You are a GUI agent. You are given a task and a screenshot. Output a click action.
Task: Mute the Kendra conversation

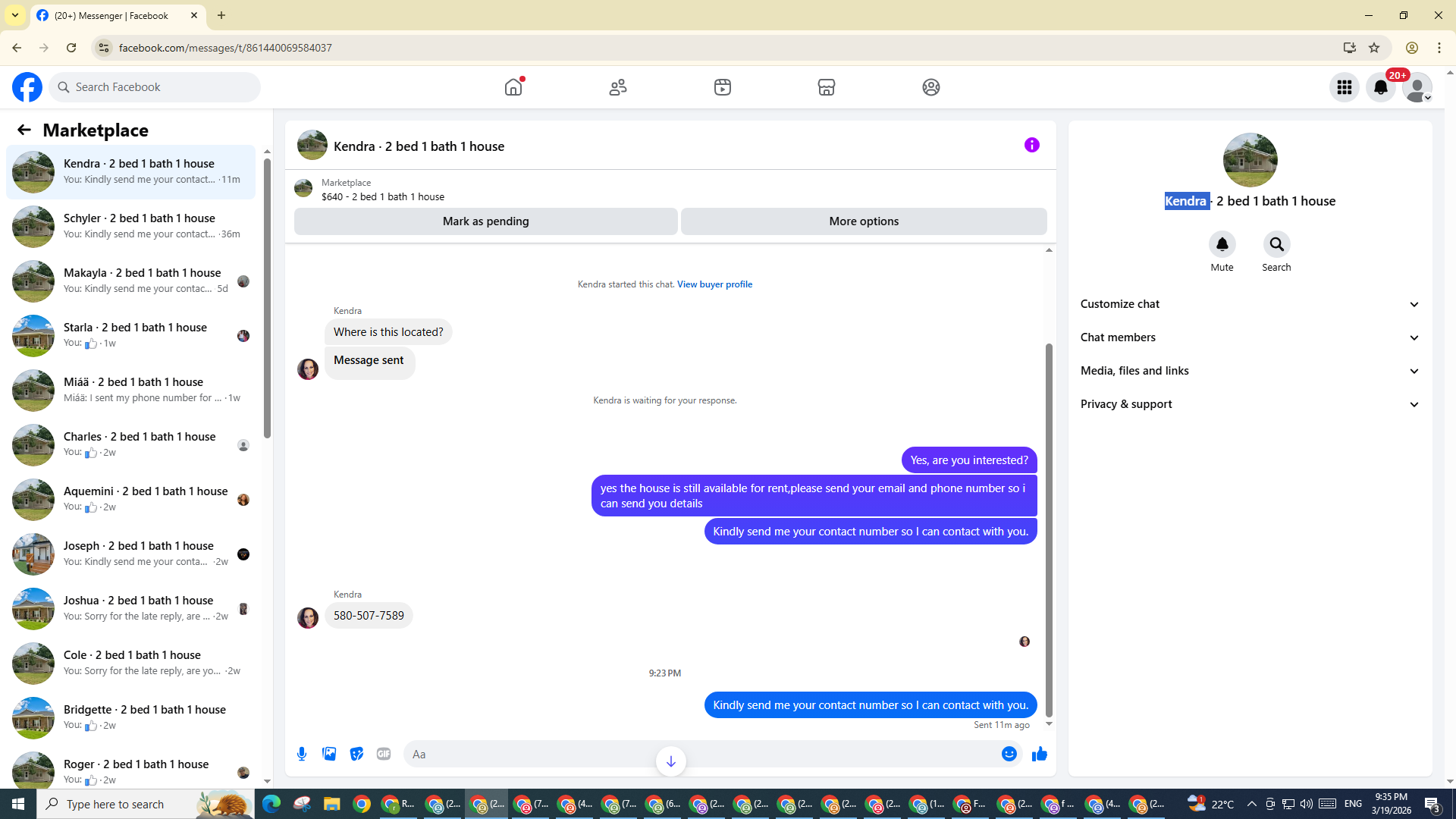point(1222,244)
